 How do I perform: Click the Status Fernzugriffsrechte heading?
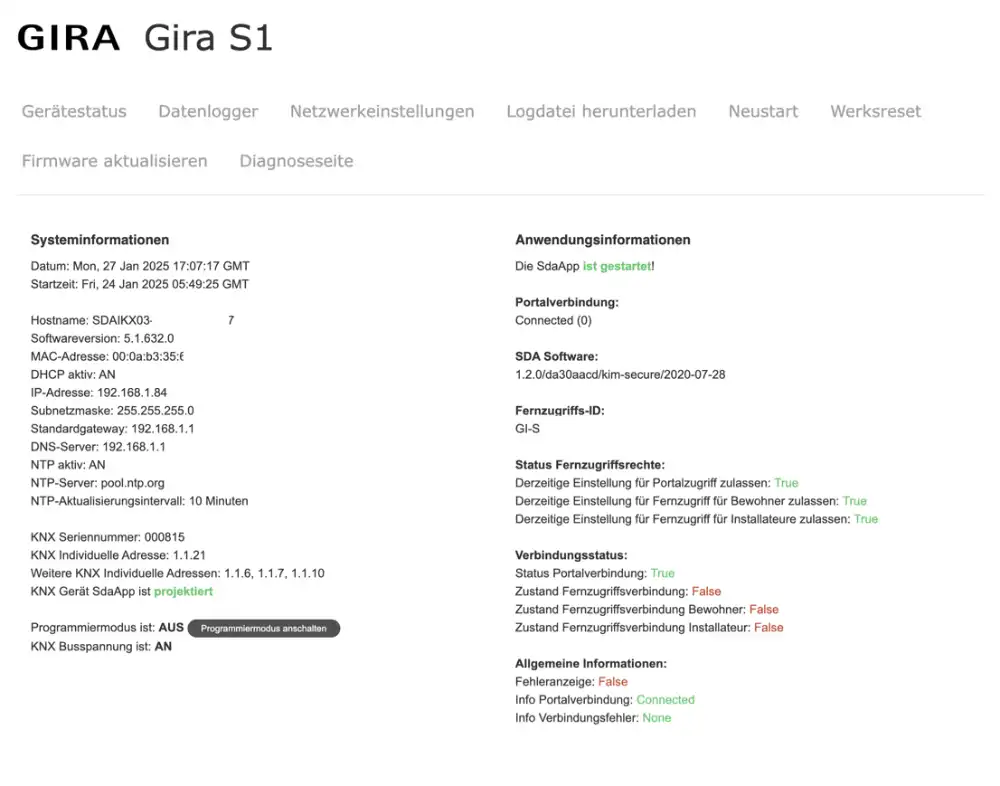click(x=590, y=465)
